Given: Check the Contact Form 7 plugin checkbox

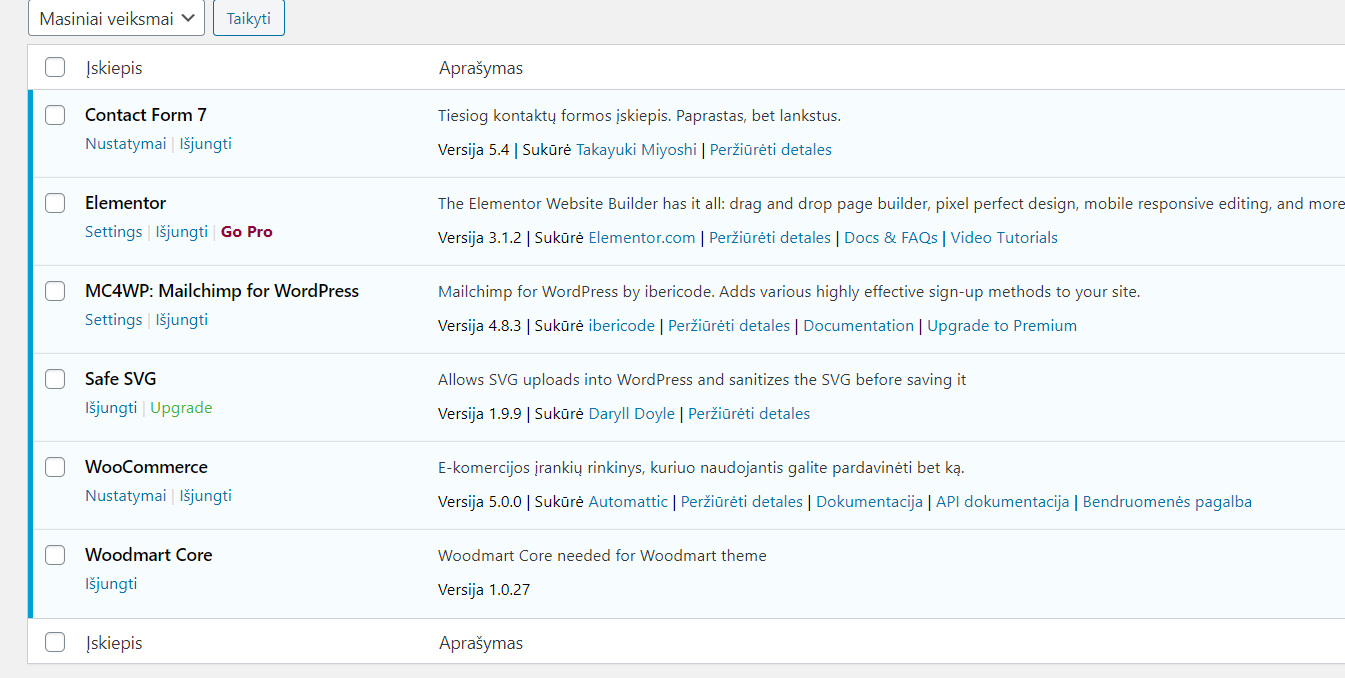Looking at the screenshot, I should point(55,115).
